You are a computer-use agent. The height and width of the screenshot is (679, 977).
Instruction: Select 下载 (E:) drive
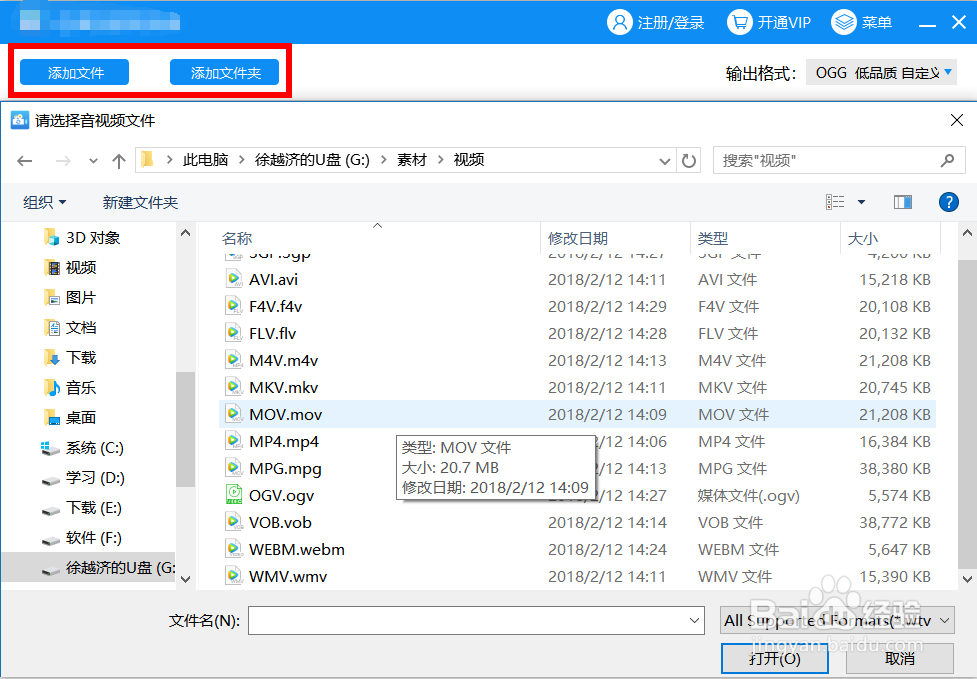click(82, 508)
